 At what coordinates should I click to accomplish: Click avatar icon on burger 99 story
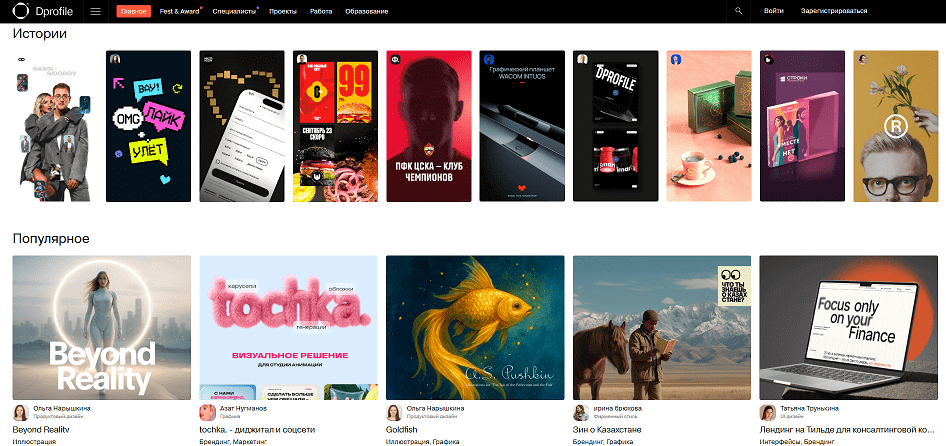coord(302,59)
